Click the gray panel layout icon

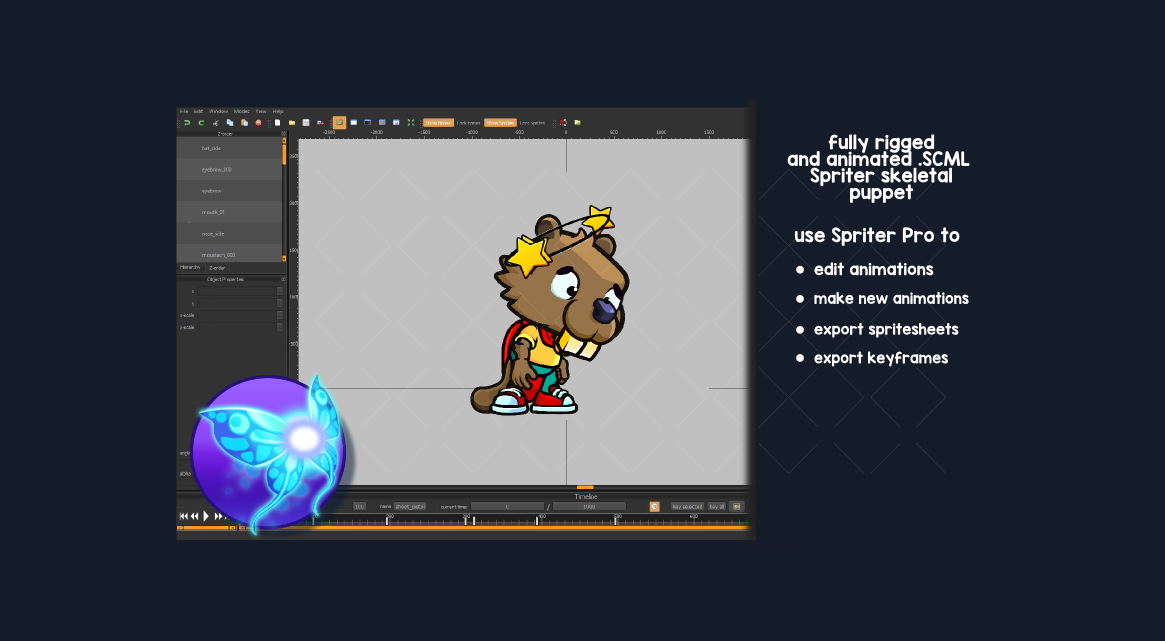(x=382, y=123)
